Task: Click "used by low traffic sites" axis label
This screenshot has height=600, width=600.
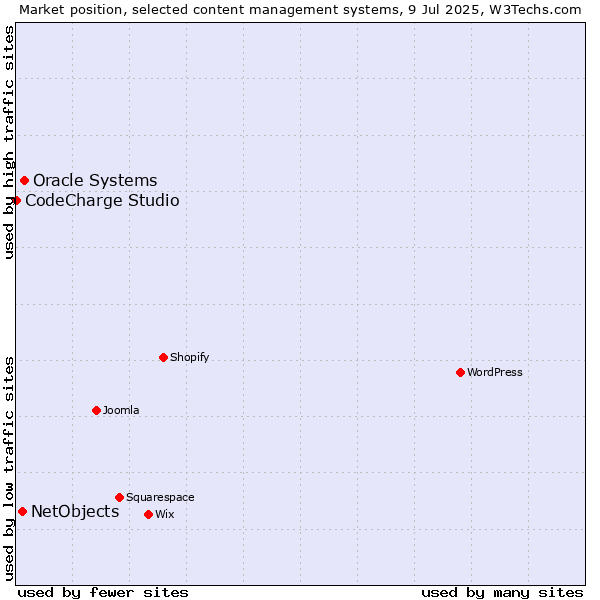Action: (8, 469)
